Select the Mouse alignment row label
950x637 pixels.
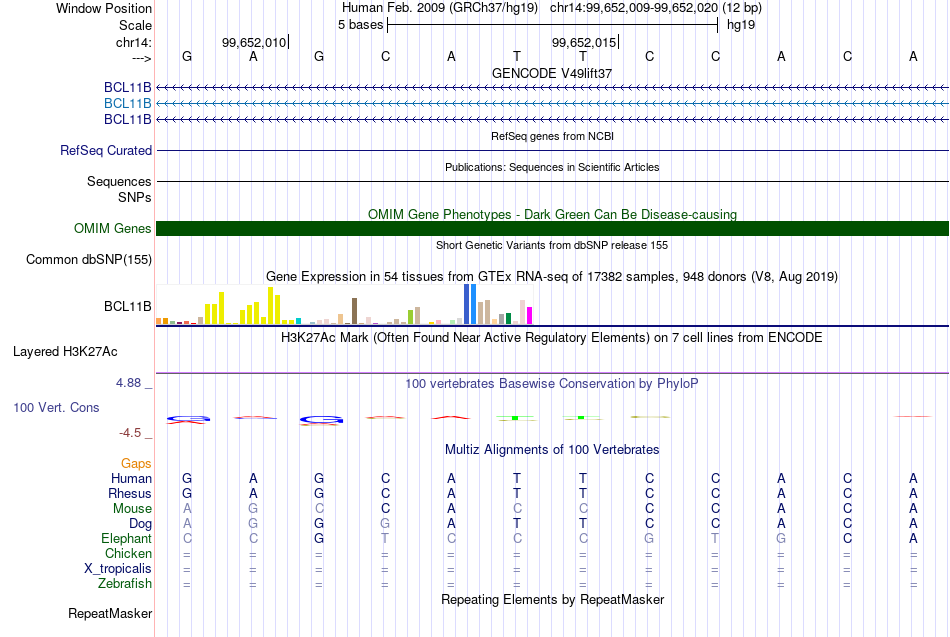132,509
